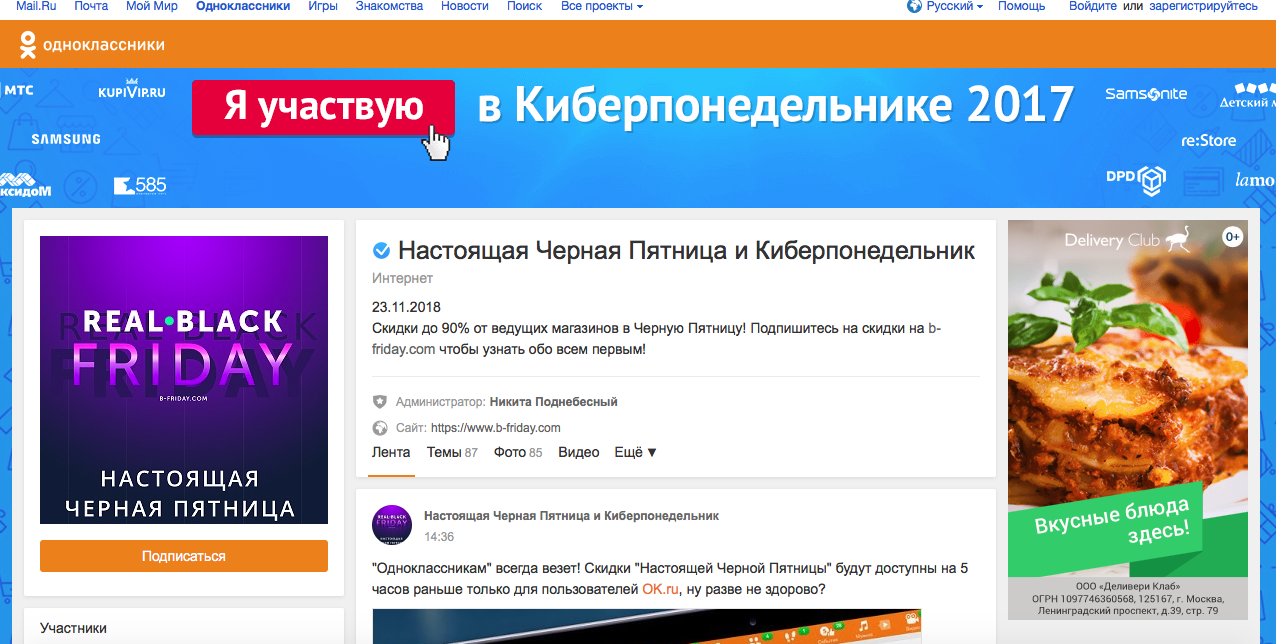
Task: Click the globe icon next to Русский
Action: [x=914, y=6]
